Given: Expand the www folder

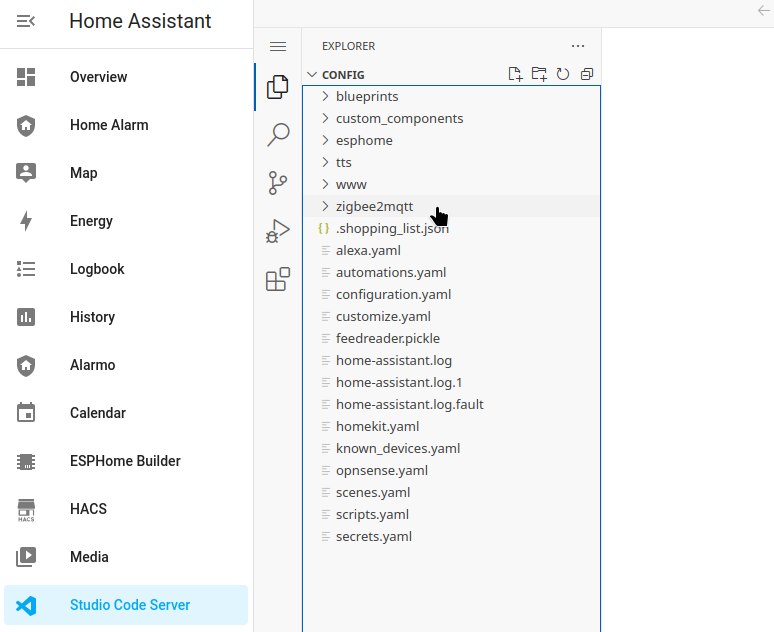Looking at the screenshot, I should coord(452,185).
